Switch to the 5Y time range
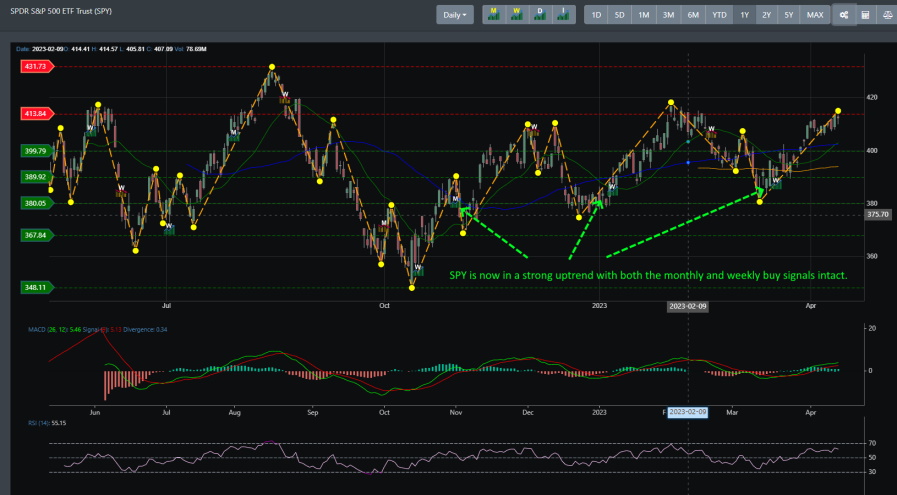This screenshot has height=495, width=897. (x=789, y=15)
